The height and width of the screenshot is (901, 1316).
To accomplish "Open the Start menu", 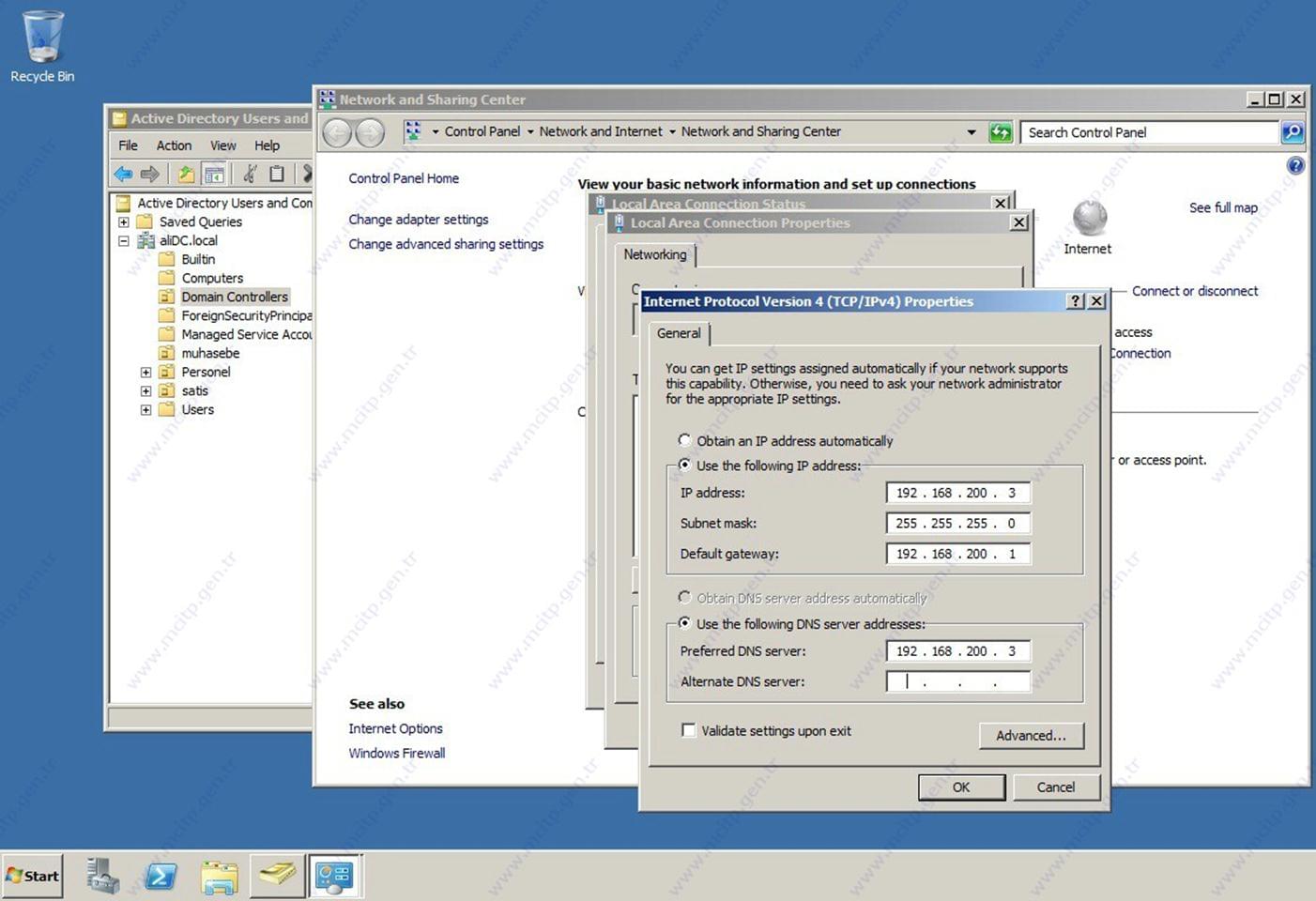I will tap(33, 876).
